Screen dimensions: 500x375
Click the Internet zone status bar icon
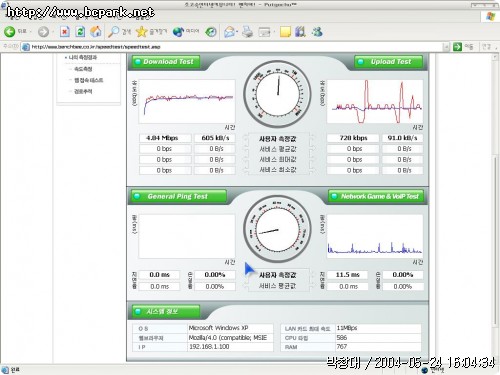[x=425, y=370]
